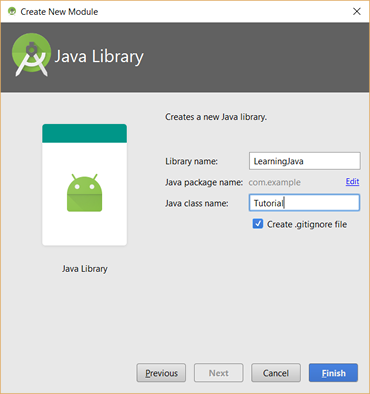This screenshot has height=394, width=370.
Task: Click the small Android Studio title bar icon
Action: point(12,11)
